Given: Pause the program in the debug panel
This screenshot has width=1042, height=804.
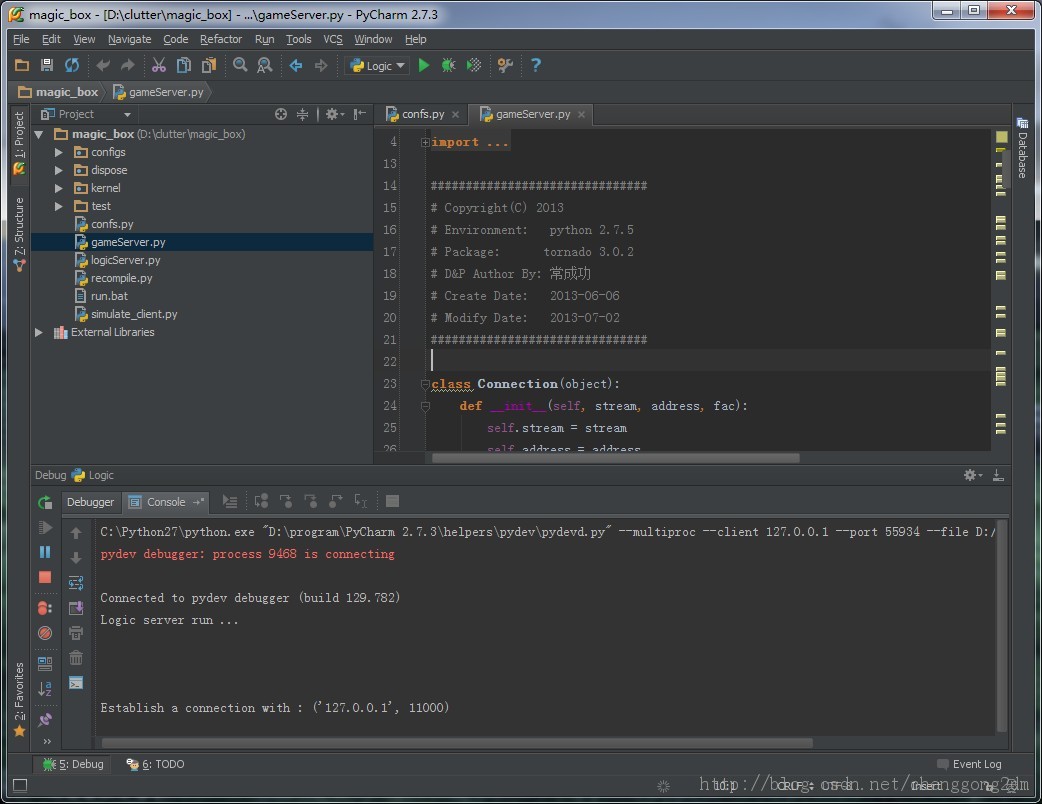Looking at the screenshot, I should (x=44, y=552).
